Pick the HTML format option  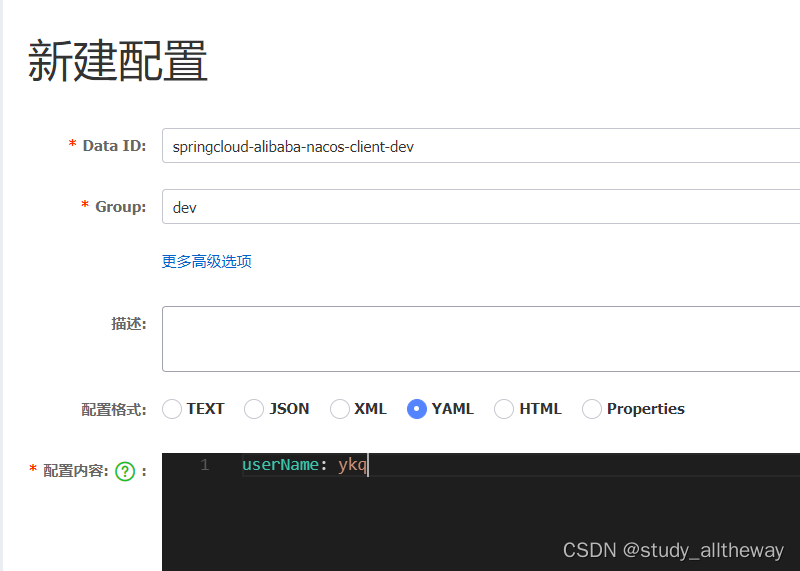pos(504,409)
